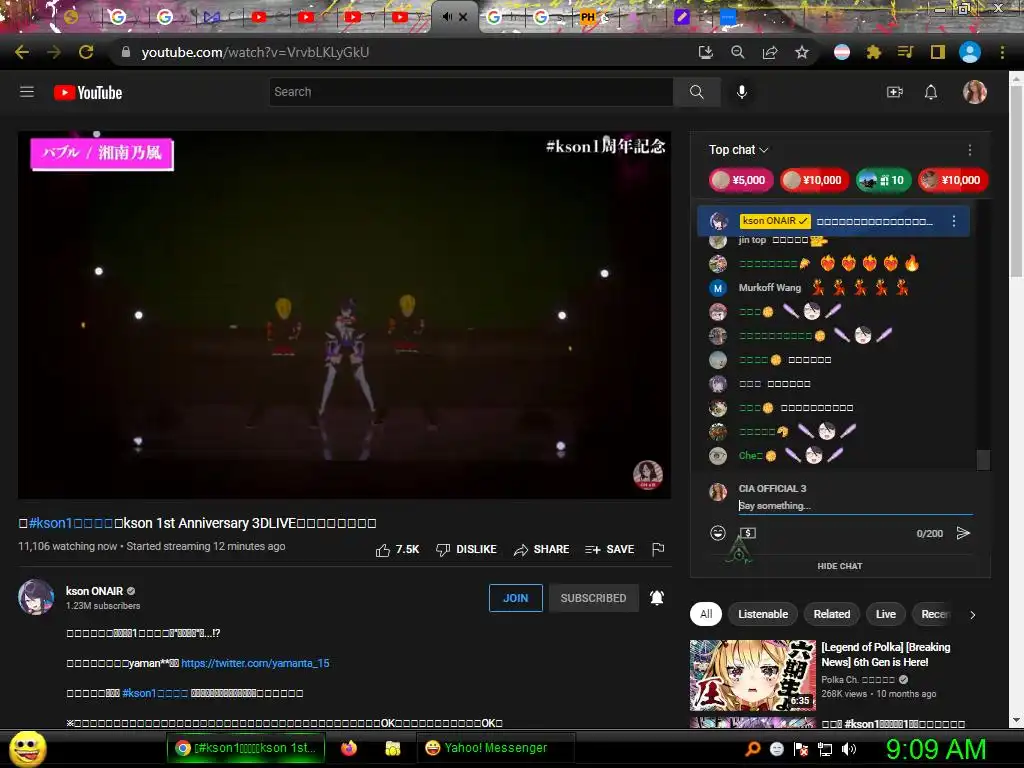Viewport: 1024px width, 768px height.
Task: Click the system tray search magnifier
Action: click(753, 749)
